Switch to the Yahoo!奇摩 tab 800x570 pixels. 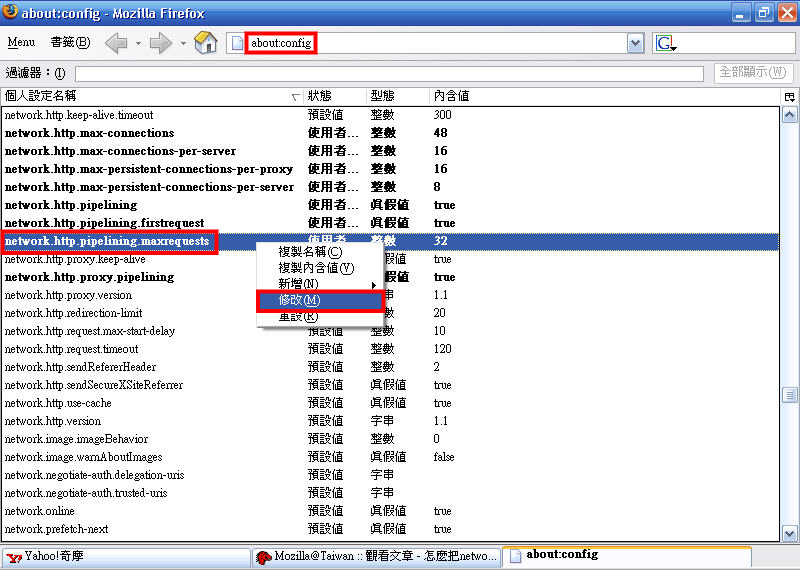click(126, 557)
